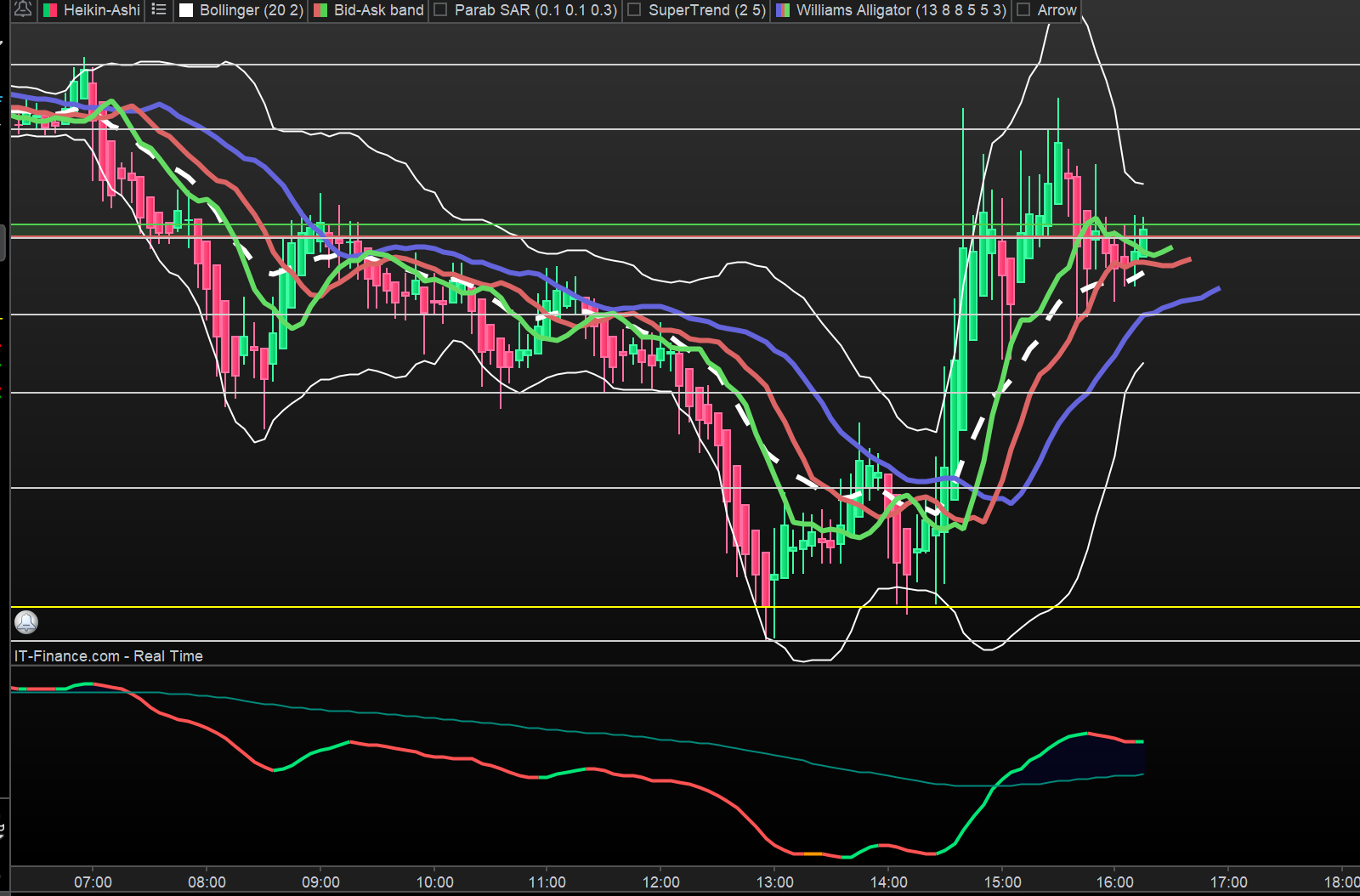Click the Arrow indicator label
This screenshot has height=896, width=1360.
pos(1057,10)
